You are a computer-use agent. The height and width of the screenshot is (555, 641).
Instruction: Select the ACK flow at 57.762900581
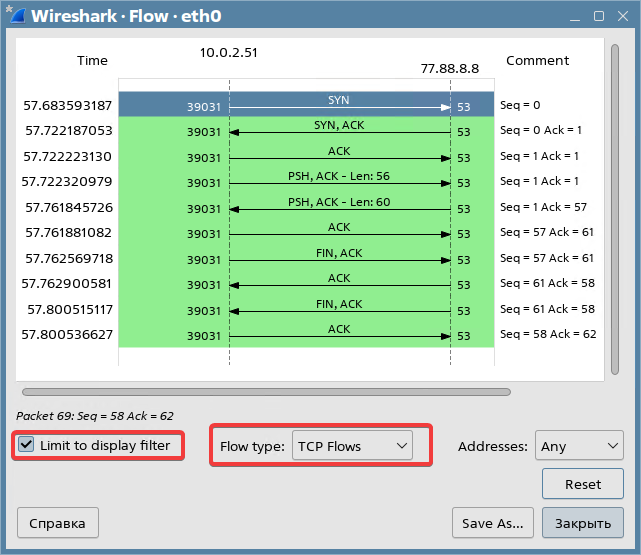coord(339,285)
